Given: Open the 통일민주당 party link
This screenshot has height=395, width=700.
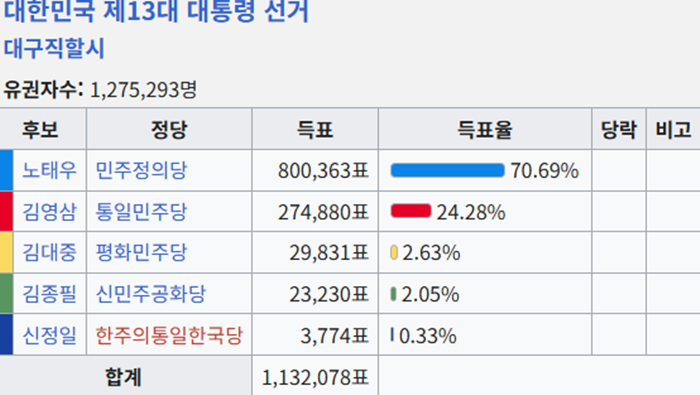Looking at the screenshot, I should [141, 212].
